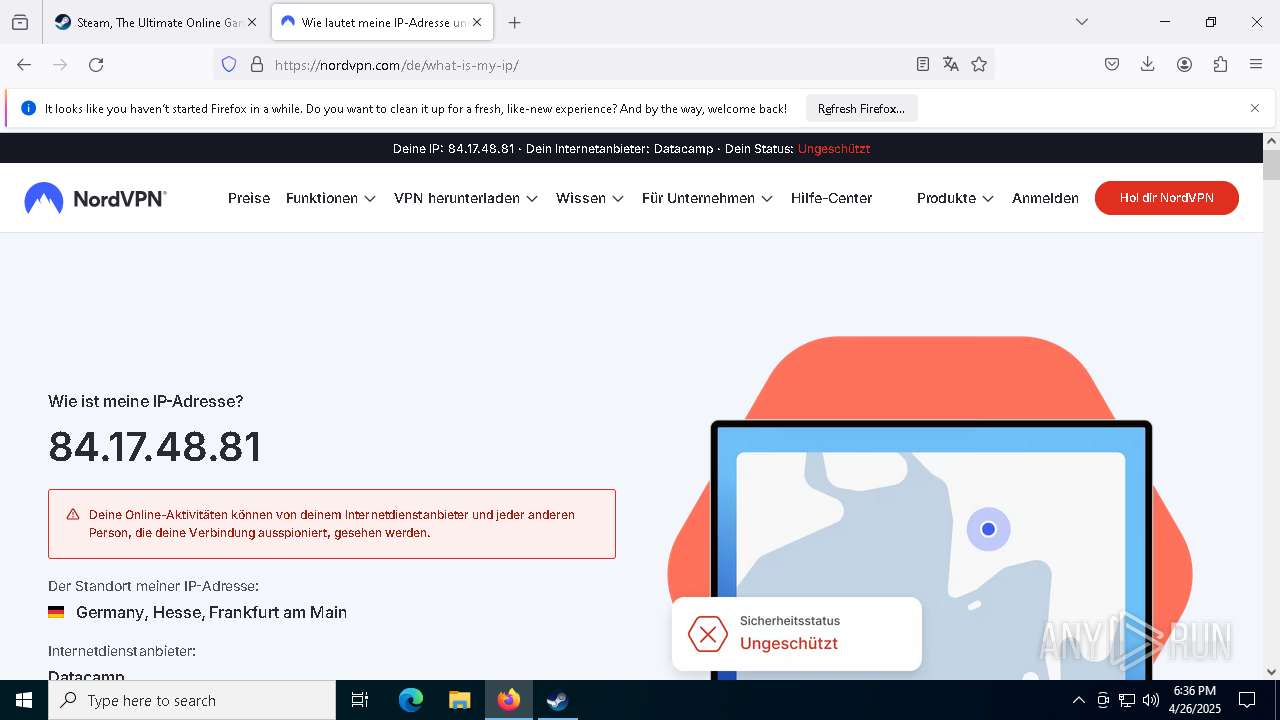Image resolution: width=1280 pixels, height=720 pixels.
Task: Click the Hol dir NordVPN button
Action: pos(1166,198)
